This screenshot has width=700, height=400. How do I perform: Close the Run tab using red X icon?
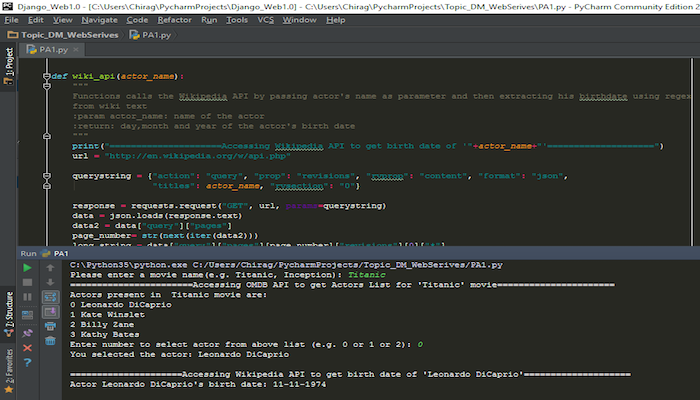point(27,348)
